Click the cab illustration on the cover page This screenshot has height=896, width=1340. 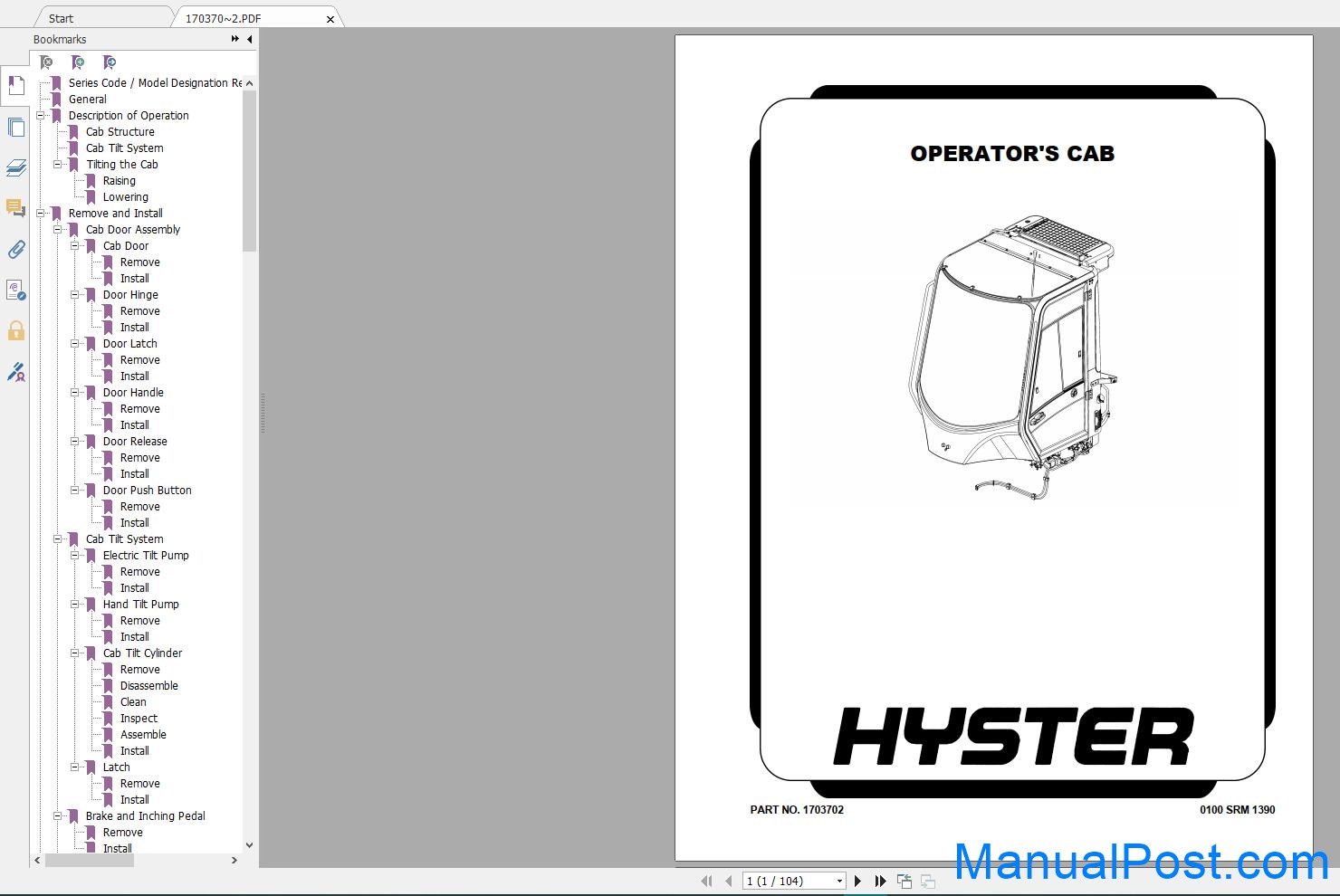click(1012, 357)
